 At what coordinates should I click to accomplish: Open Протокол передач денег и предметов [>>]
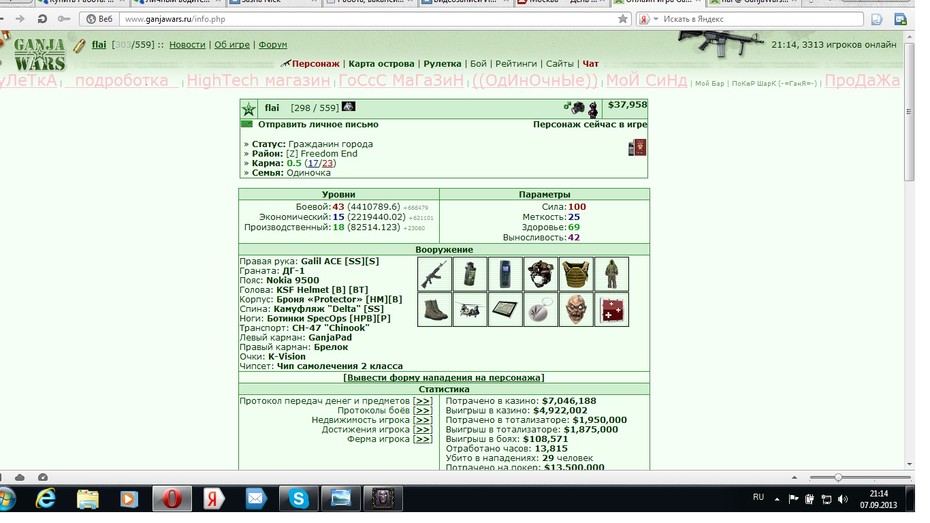[x=422, y=401]
